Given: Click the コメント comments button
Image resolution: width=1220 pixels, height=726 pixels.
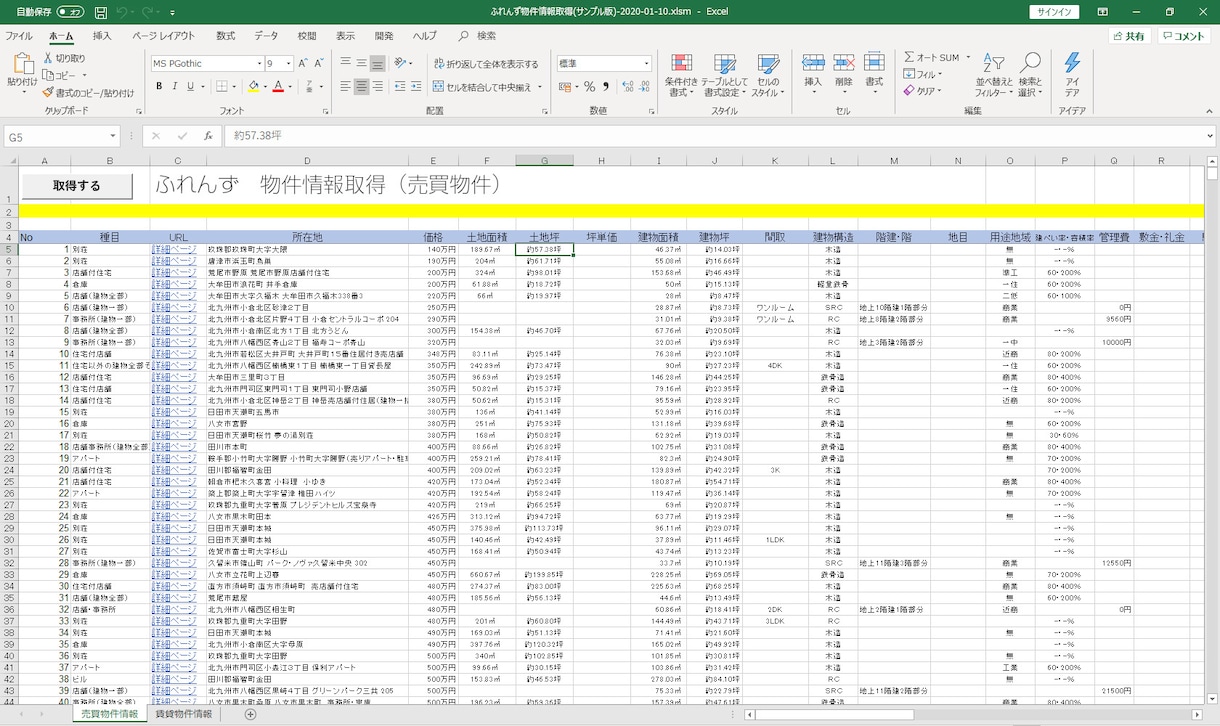Looking at the screenshot, I should tap(1184, 36).
